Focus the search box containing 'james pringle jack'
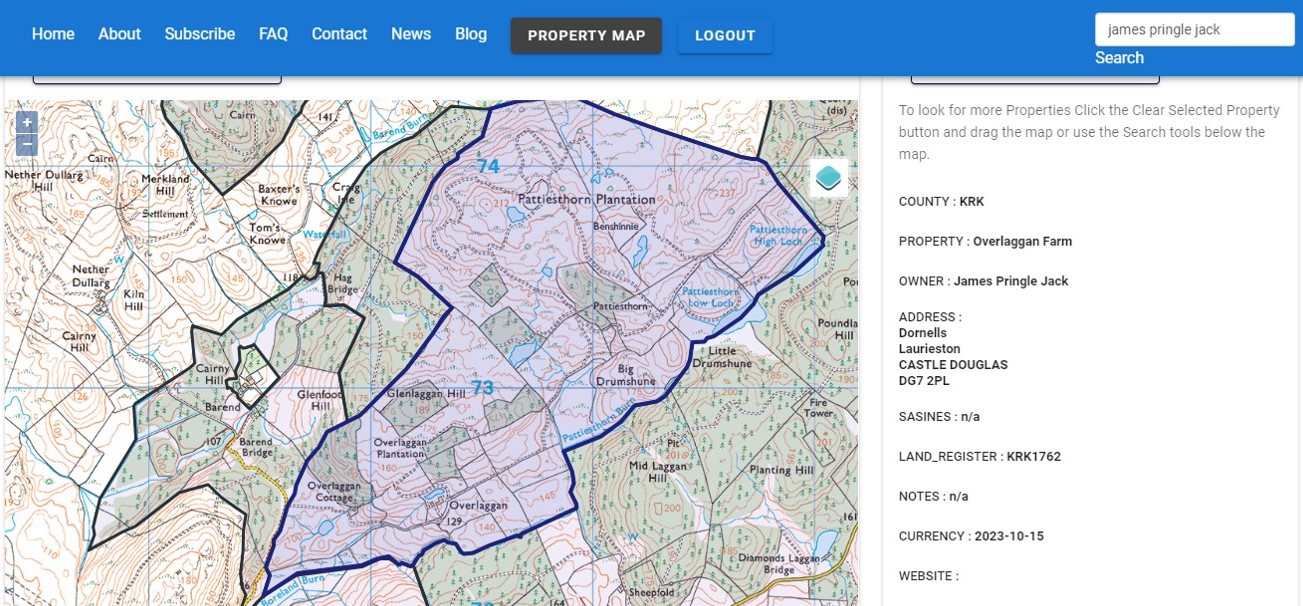This screenshot has width=1303, height=606. (x=1194, y=30)
